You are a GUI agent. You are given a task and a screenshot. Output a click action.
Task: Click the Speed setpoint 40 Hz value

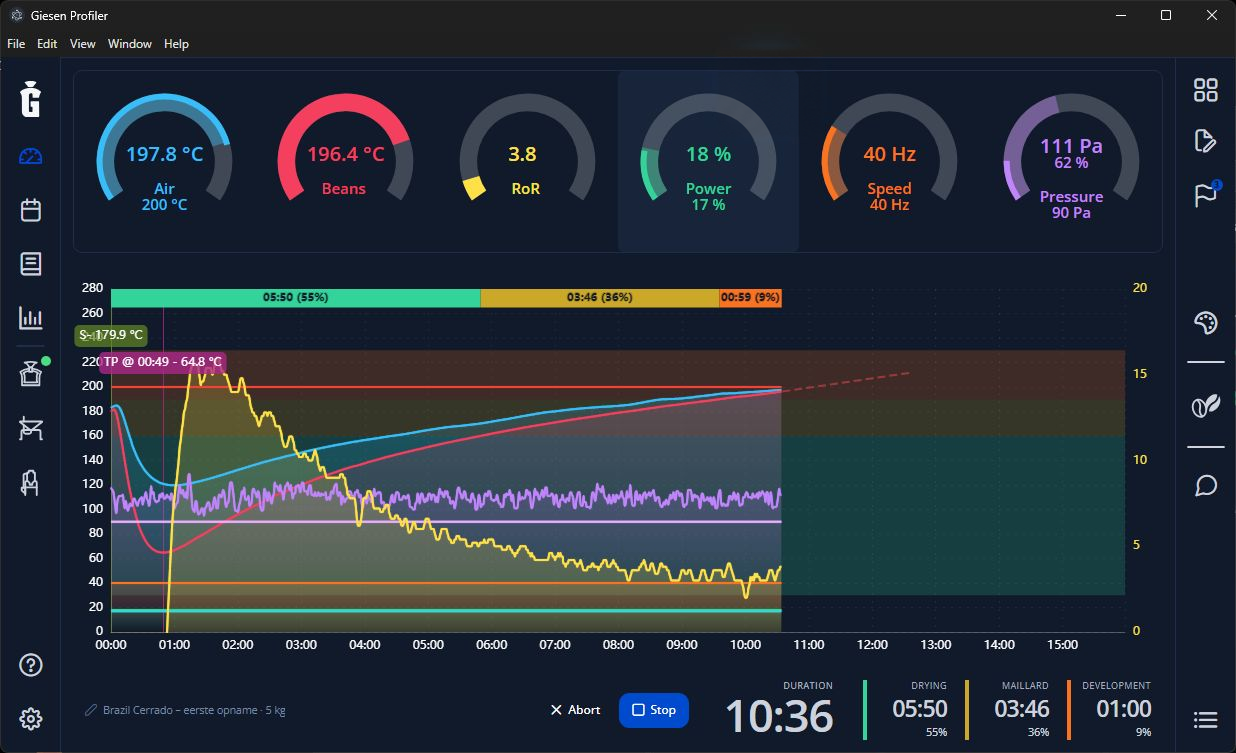coord(889,205)
